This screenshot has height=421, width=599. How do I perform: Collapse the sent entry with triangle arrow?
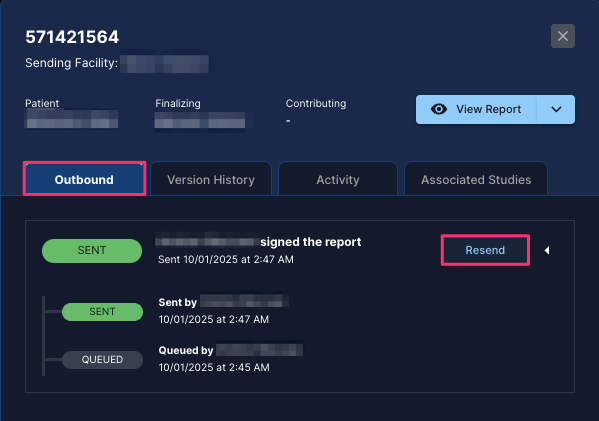(547, 250)
